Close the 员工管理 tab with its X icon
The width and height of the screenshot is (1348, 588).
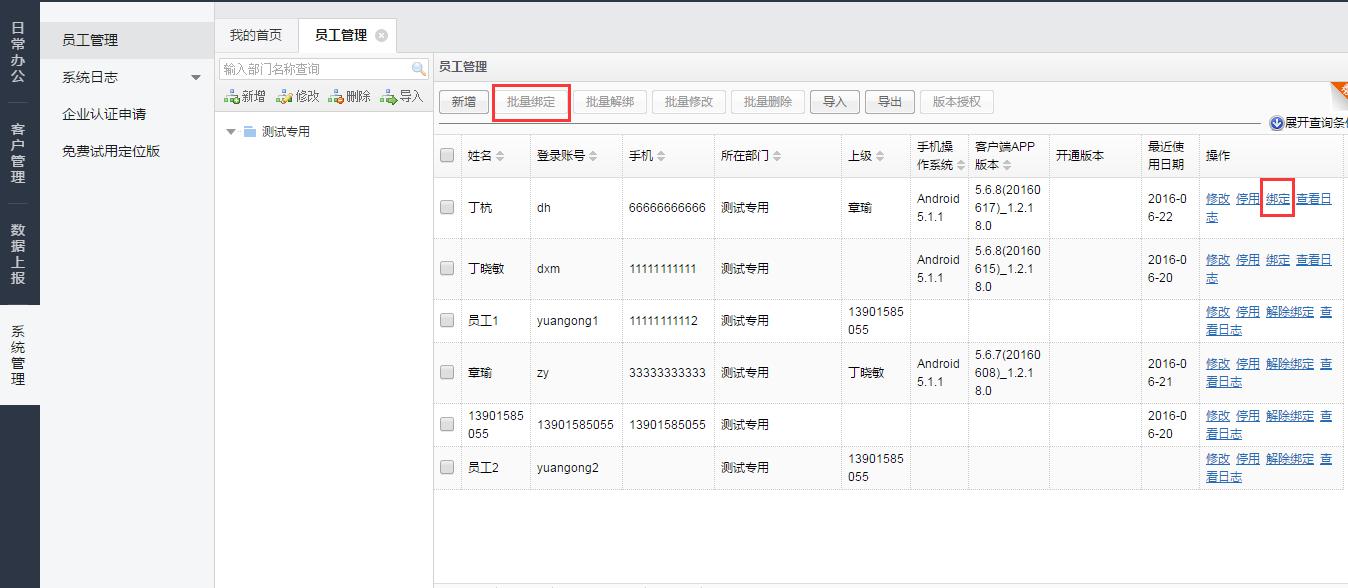click(381, 35)
